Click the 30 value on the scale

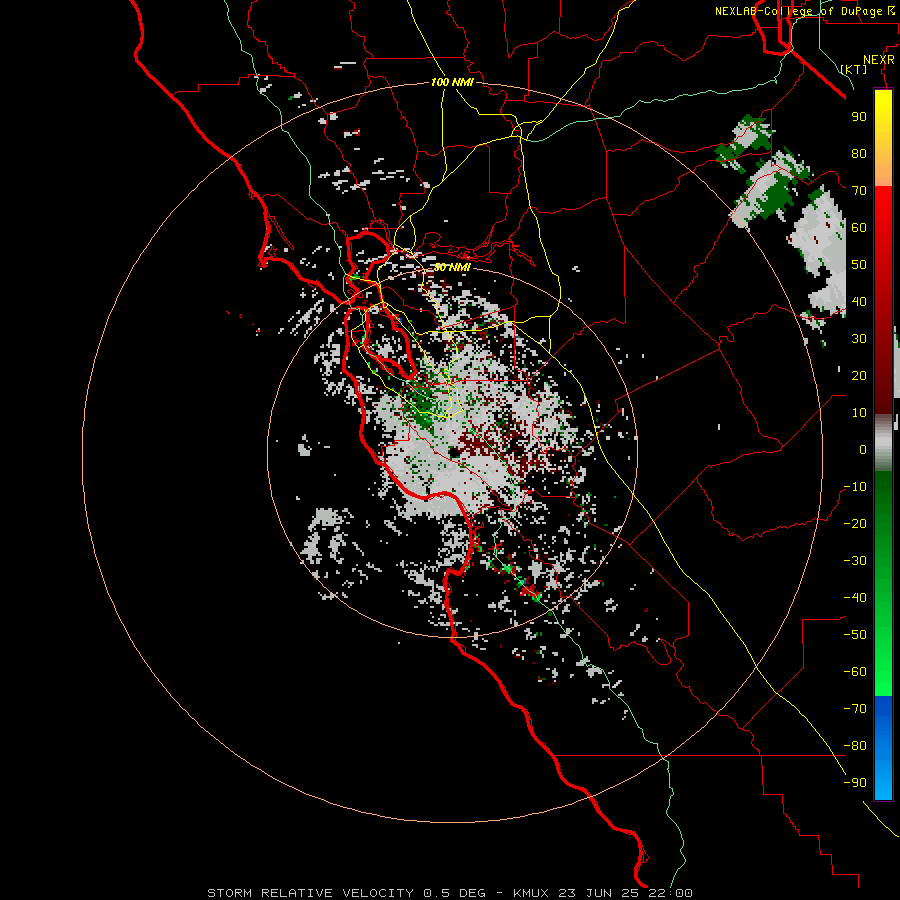[859, 339]
